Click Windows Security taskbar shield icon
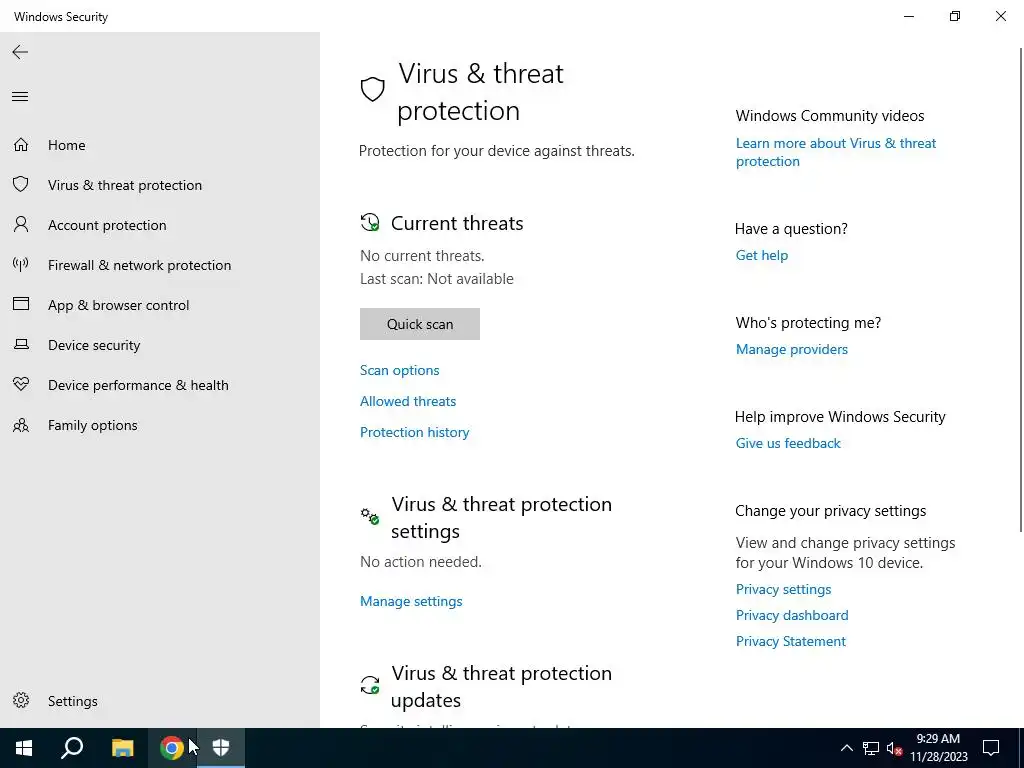The image size is (1024, 768). pos(221,748)
